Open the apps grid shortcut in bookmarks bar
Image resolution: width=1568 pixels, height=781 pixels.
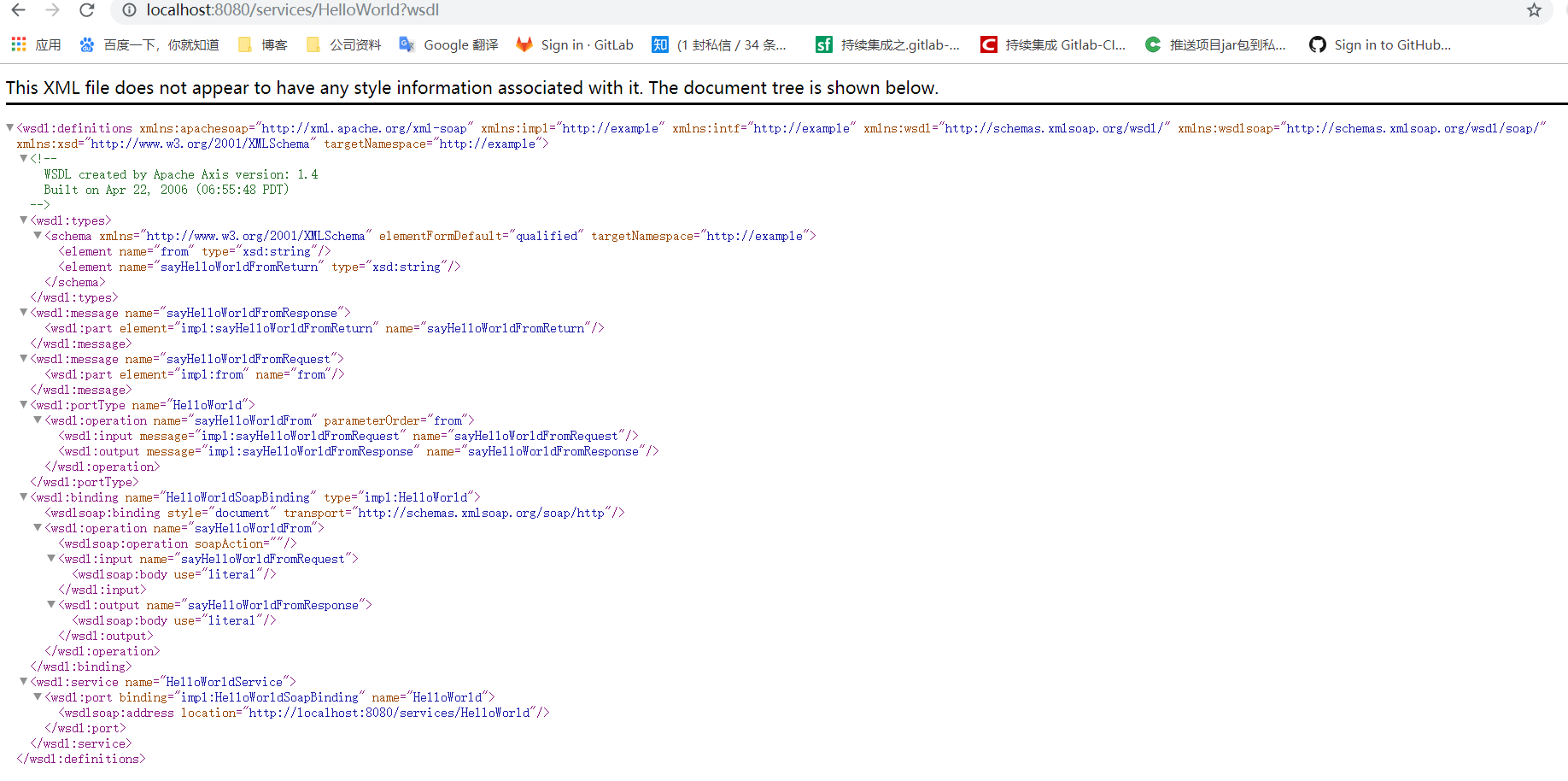pos(35,44)
